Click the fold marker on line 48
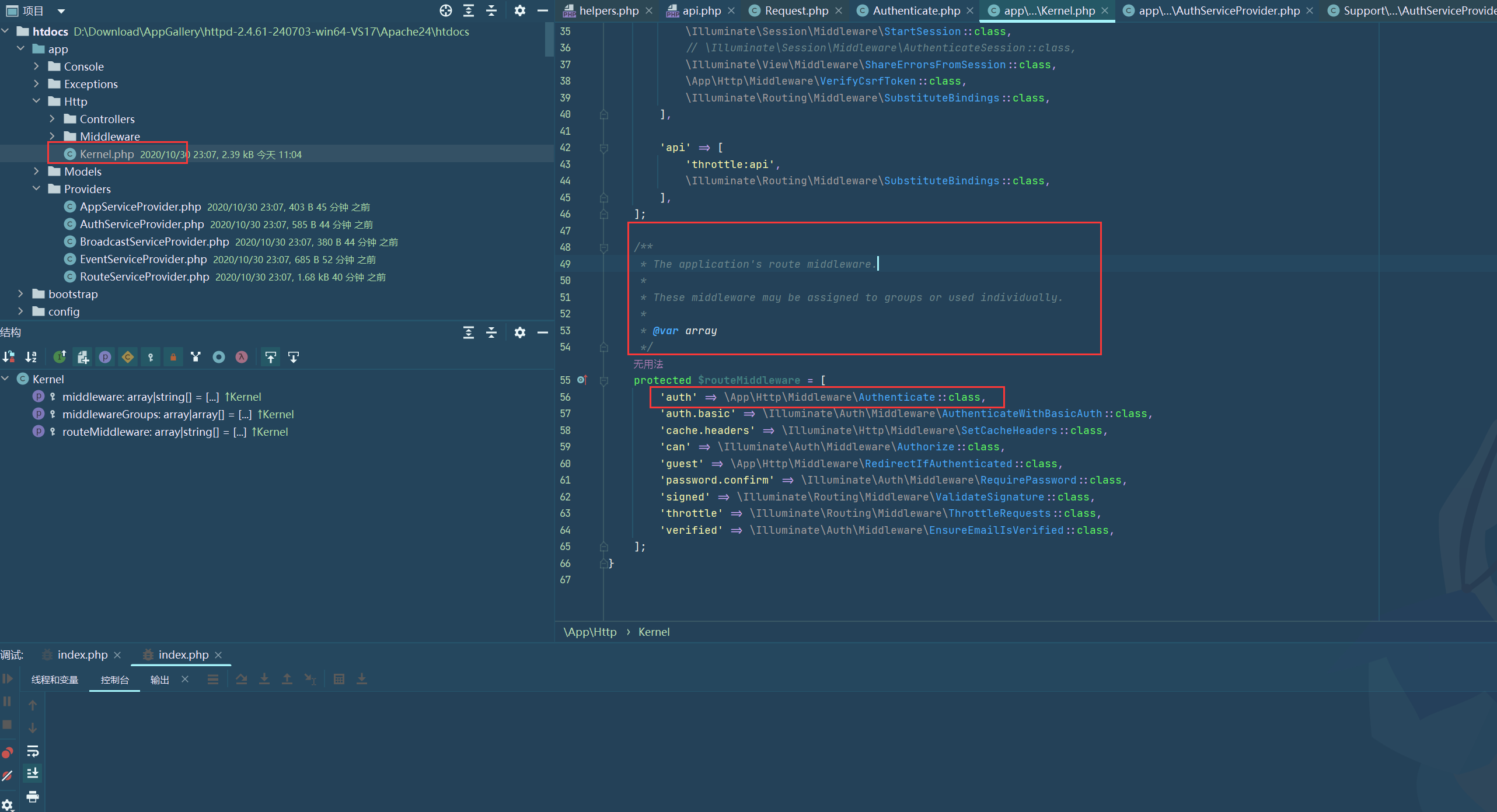1497x812 pixels. tap(604, 247)
